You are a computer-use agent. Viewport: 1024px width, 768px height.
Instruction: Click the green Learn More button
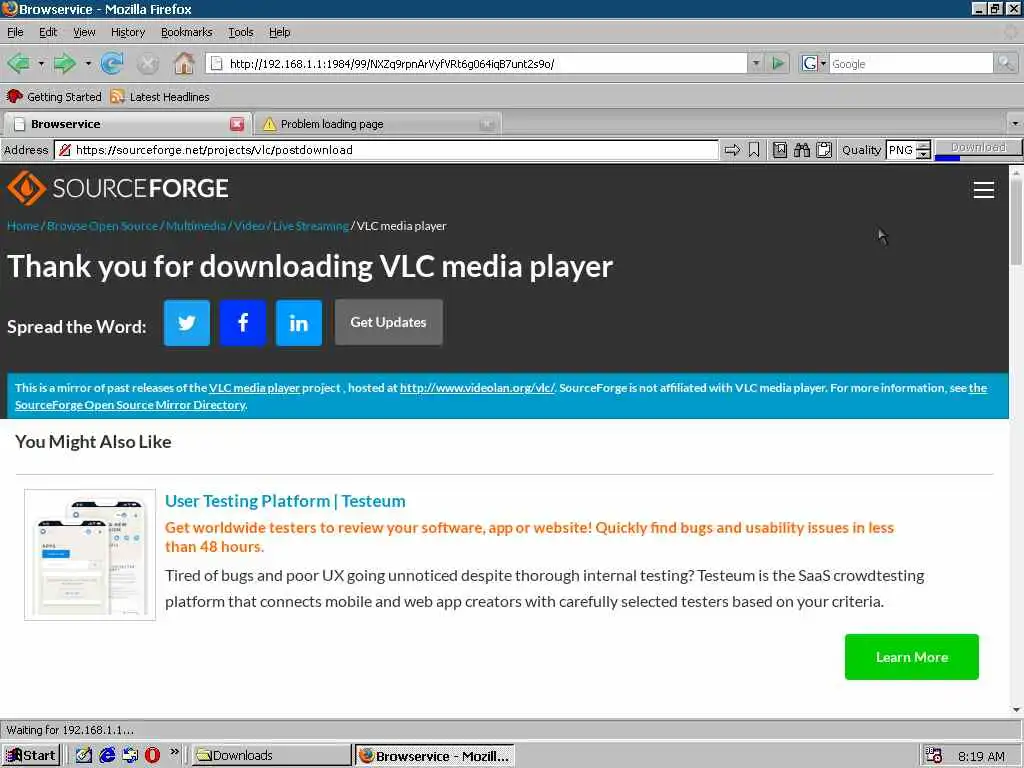(912, 657)
